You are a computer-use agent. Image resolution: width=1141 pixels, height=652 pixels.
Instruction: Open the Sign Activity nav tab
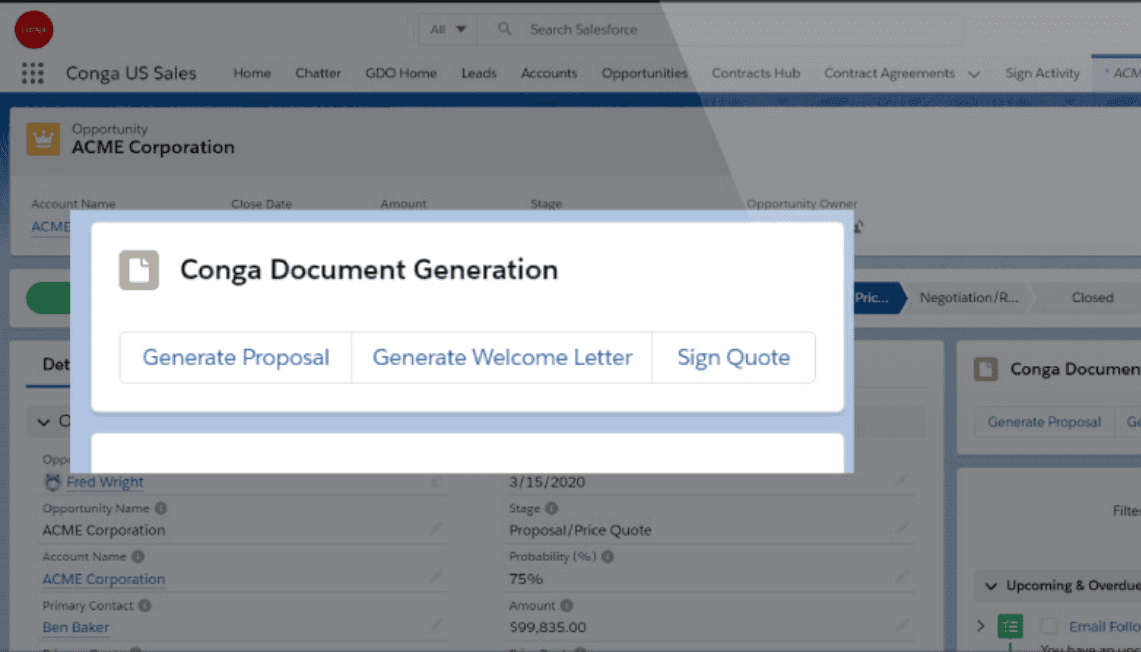[1043, 73]
